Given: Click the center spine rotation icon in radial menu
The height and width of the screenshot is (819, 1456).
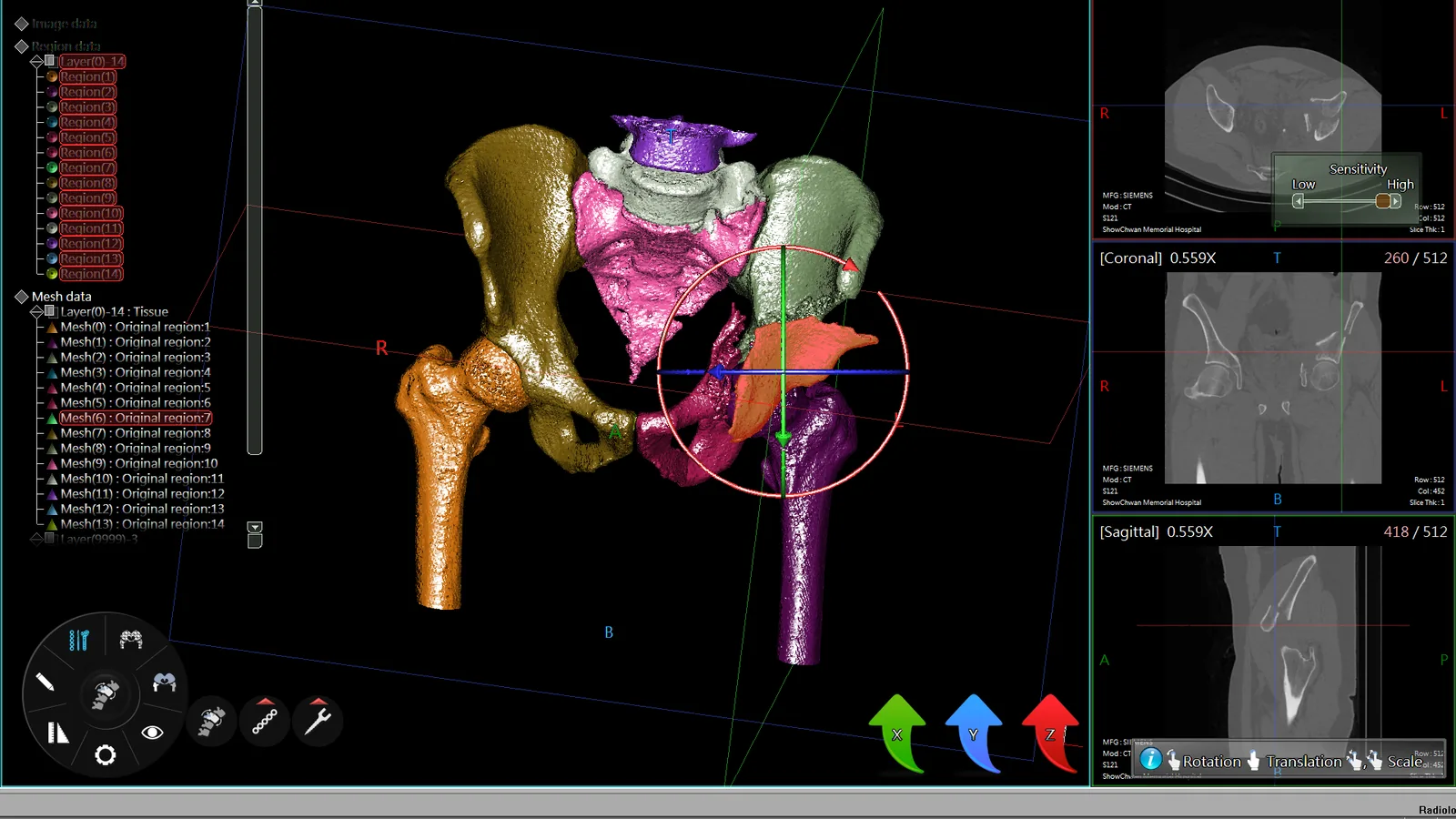Looking at the screenshot, I should [105, 695].
